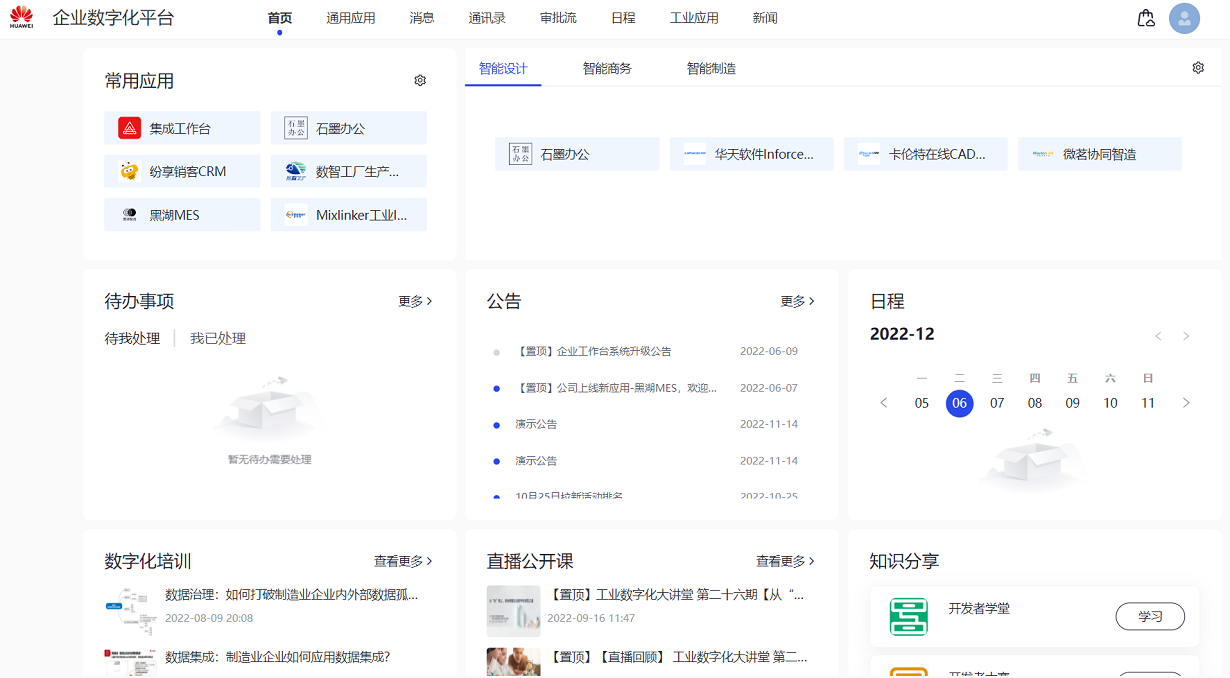This screenshot has height=678, width=1230.
Task: Select date 11 in calendar
Action: (x=1148, y=403)
